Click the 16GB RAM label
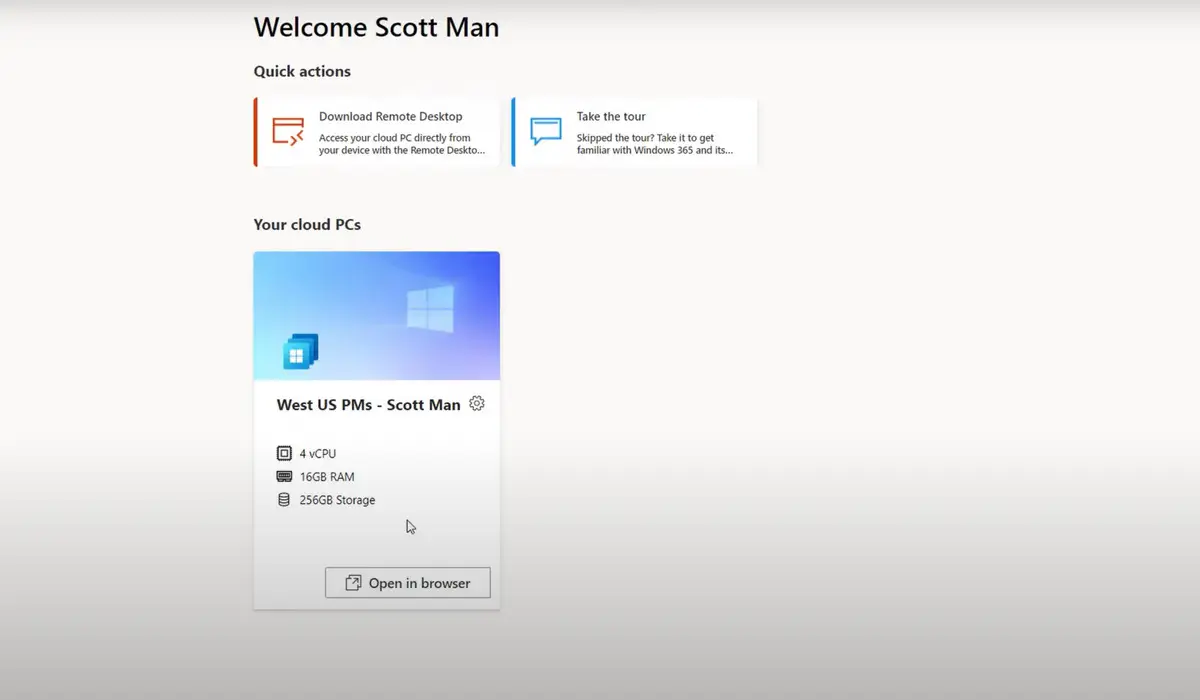The width and height of the screenshot is (1200, 700). tap(327, 477)
